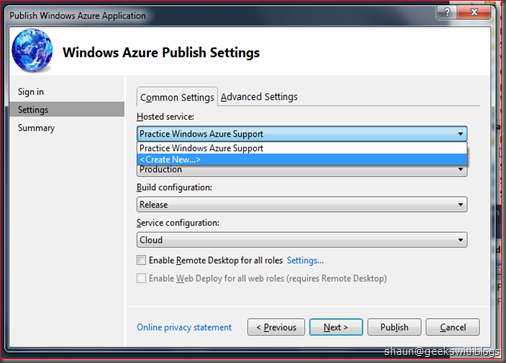Viewport: 506px width, 363px height.
Task: Select the <Create New...> option
Action: [302, 160]
